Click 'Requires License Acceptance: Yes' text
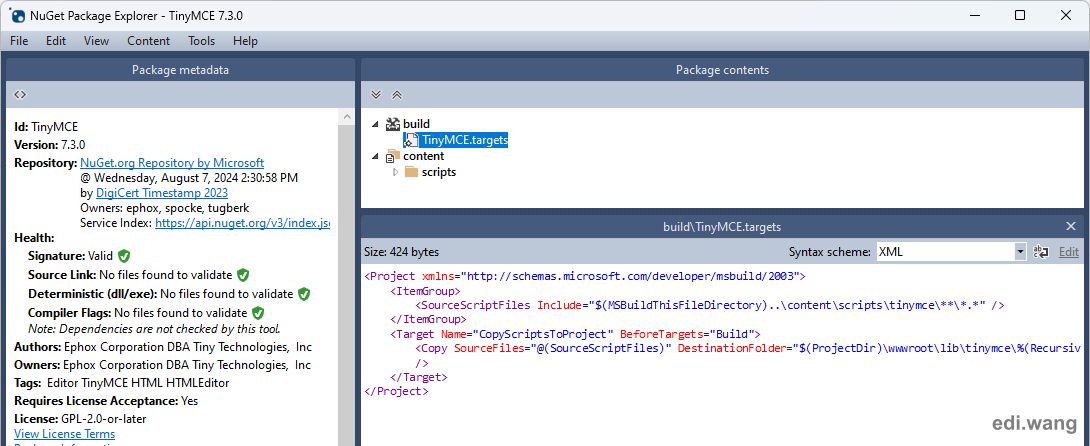Image resolution: width=1090 pixels, height=446 pixels. pos(106,401)
